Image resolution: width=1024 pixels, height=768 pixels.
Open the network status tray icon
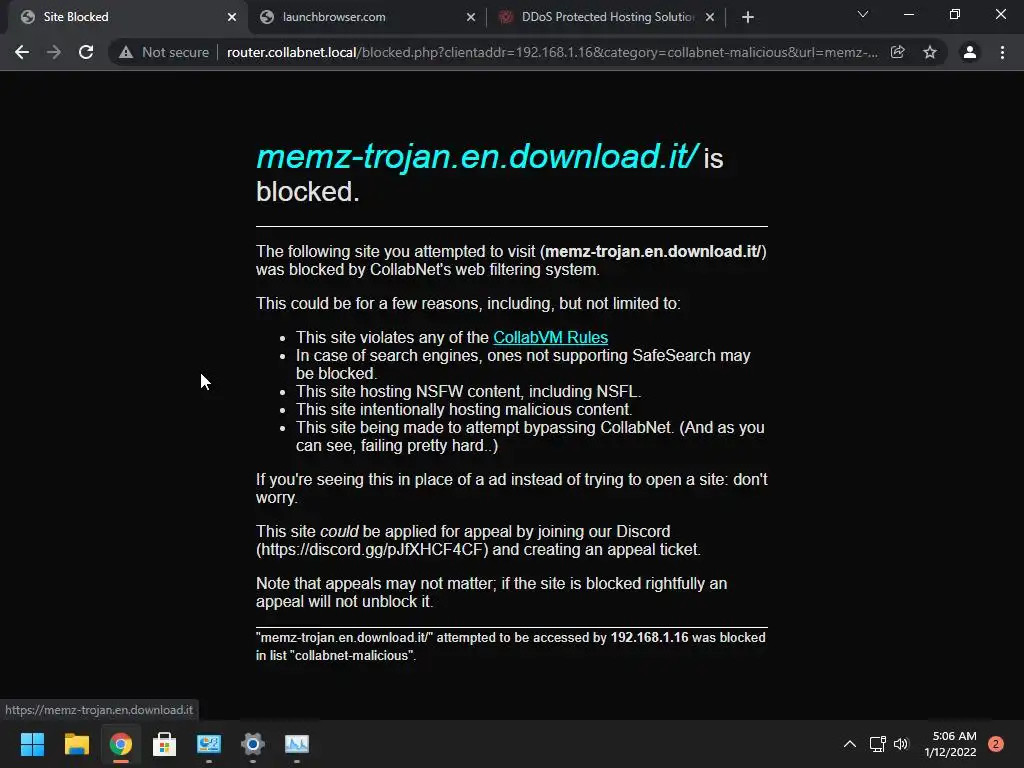point(877,744)
